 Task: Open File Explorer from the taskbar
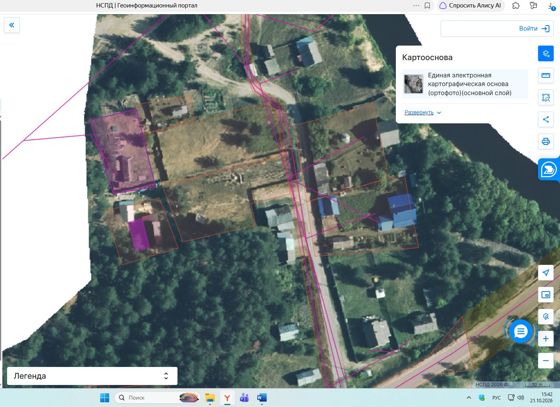point(210,397)
